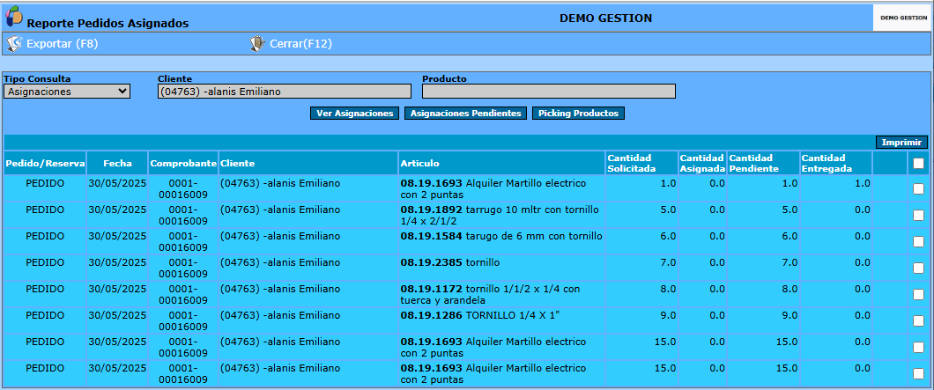Mark the TORNILLO 1/4 X 1" row checkbox
This screenshot has height=390, width=934.
919,320
